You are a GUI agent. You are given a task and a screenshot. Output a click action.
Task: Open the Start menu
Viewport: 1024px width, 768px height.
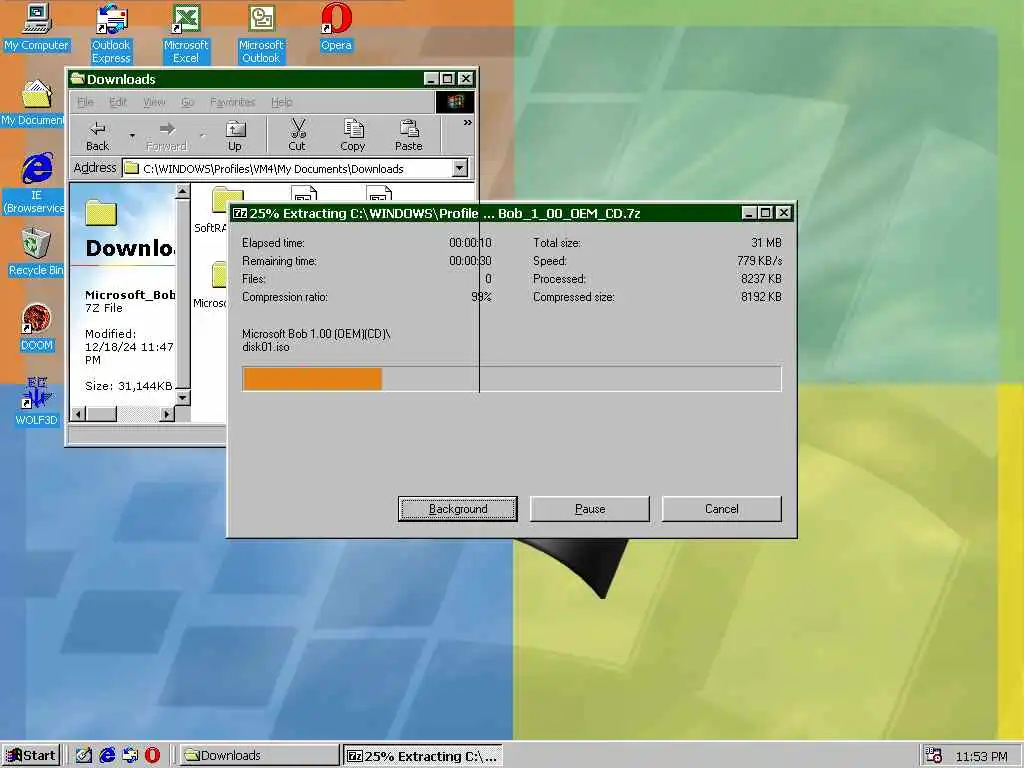31,756
